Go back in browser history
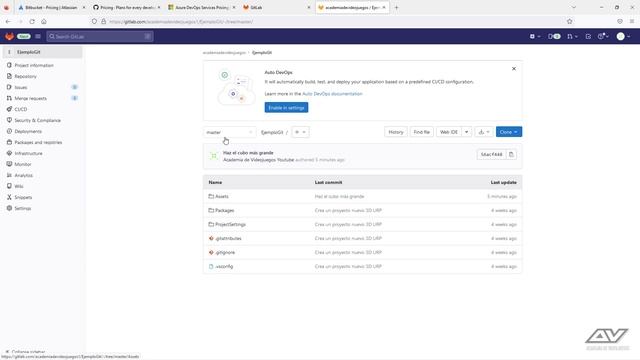This screenshot has width=640, height=360. tap(8, 21)
